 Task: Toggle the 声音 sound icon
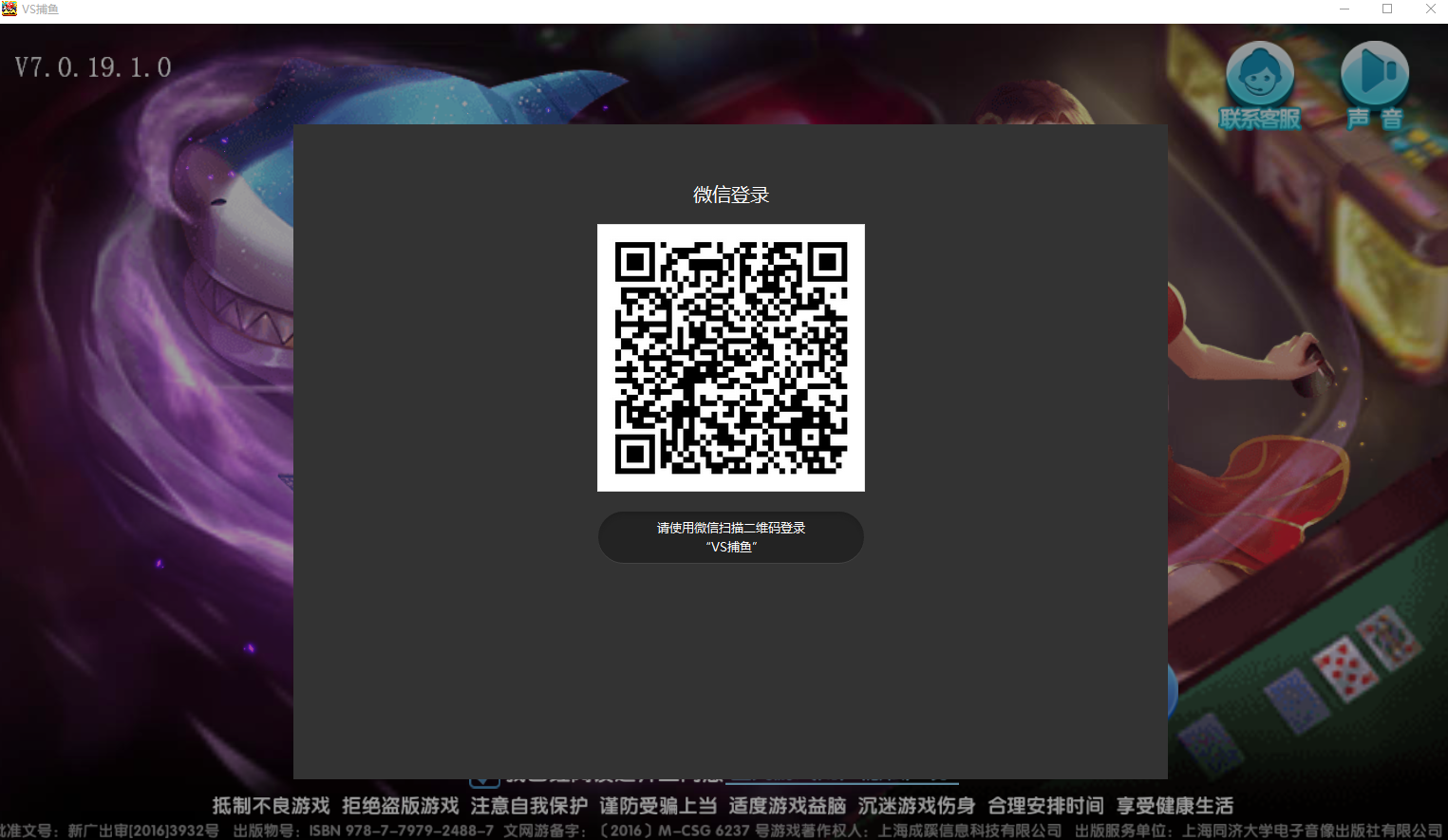[x=1374, y=85]
